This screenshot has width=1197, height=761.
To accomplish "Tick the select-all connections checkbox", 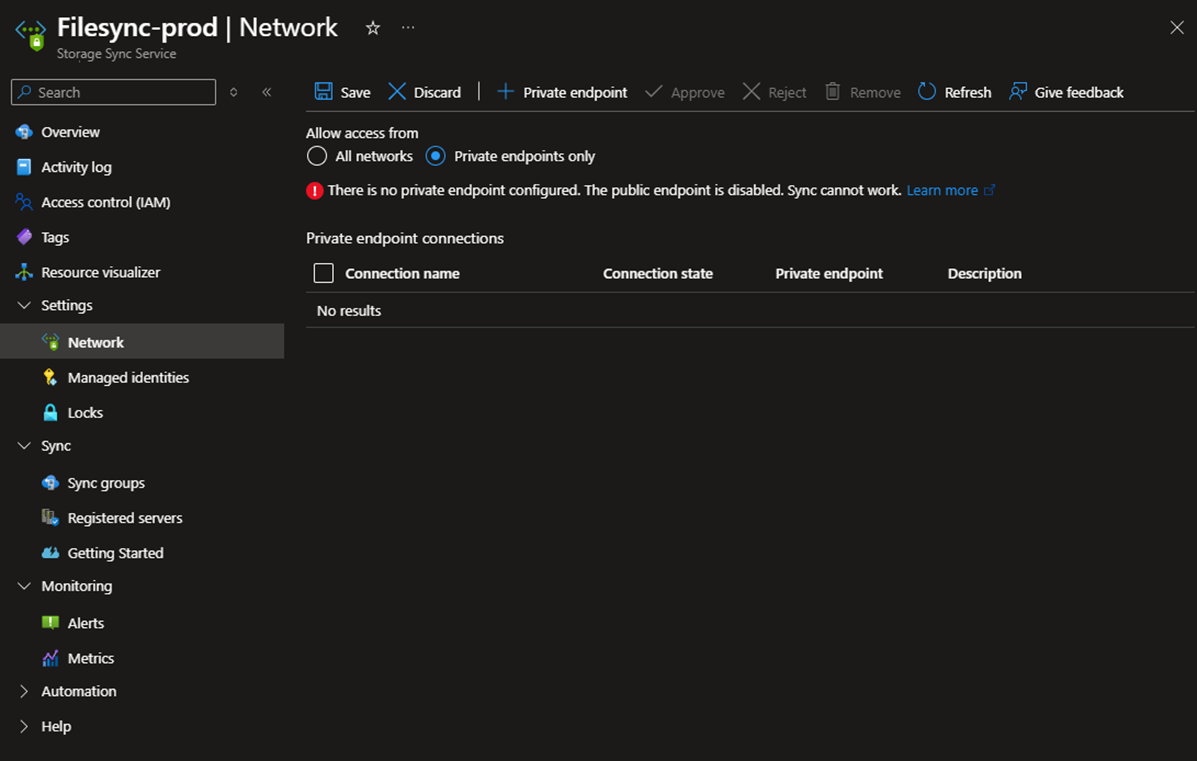I will (x=323, y=273).
